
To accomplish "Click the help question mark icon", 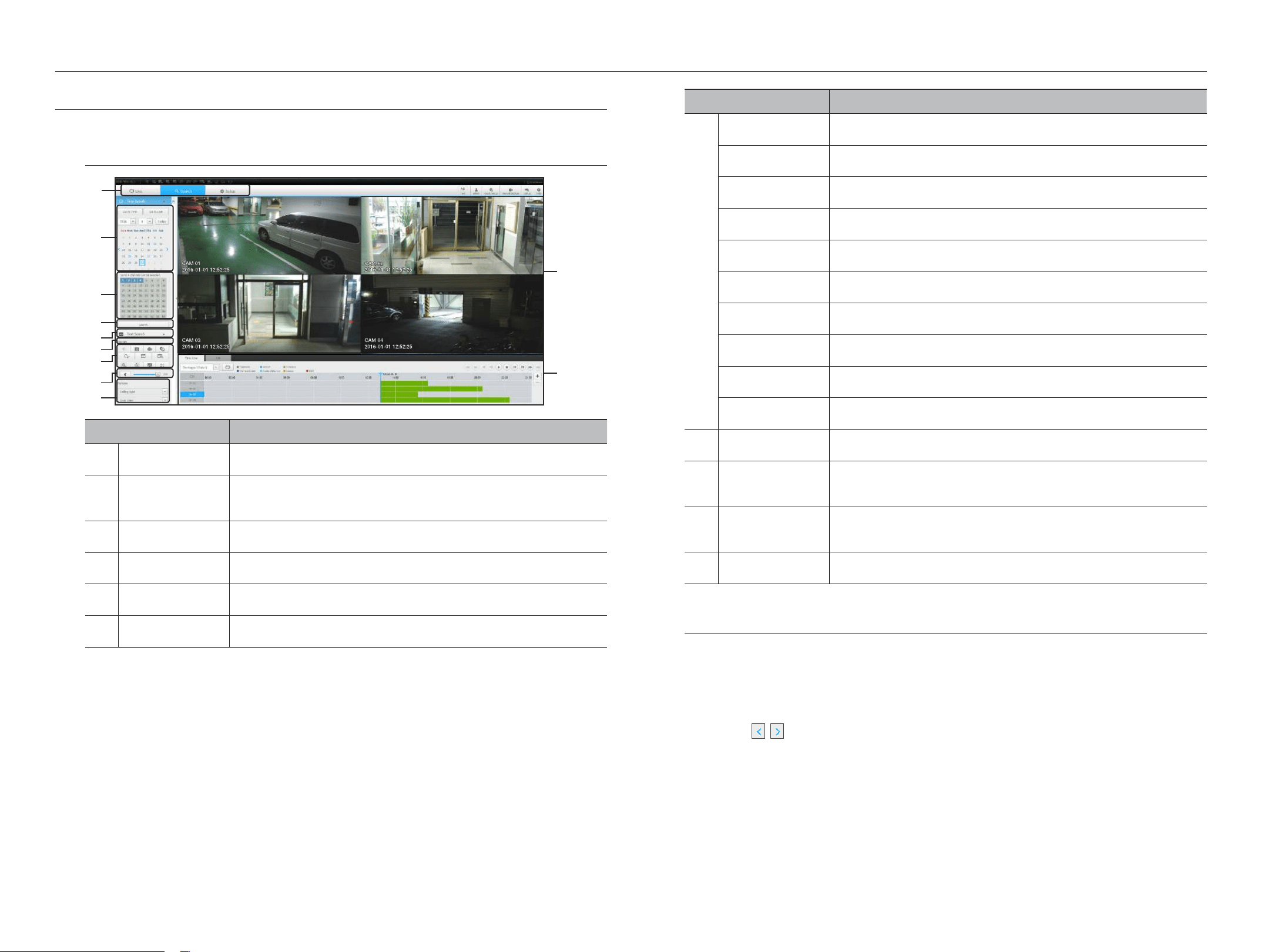I will click(x=538, y=191).
